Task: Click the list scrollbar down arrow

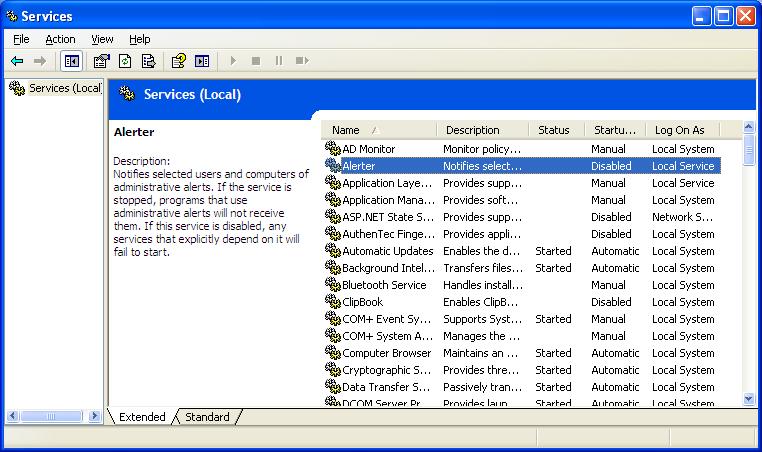Action: point(749,399)
